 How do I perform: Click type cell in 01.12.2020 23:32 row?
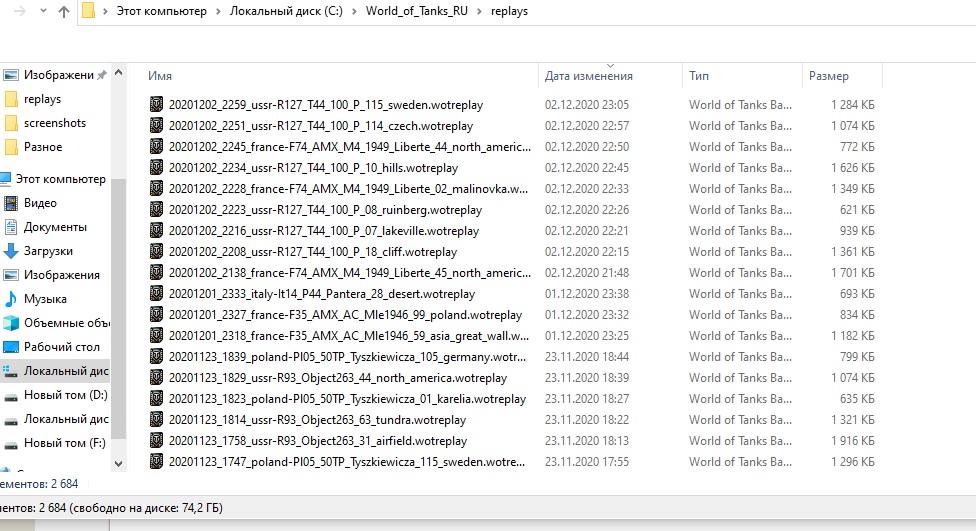(740, 315)
